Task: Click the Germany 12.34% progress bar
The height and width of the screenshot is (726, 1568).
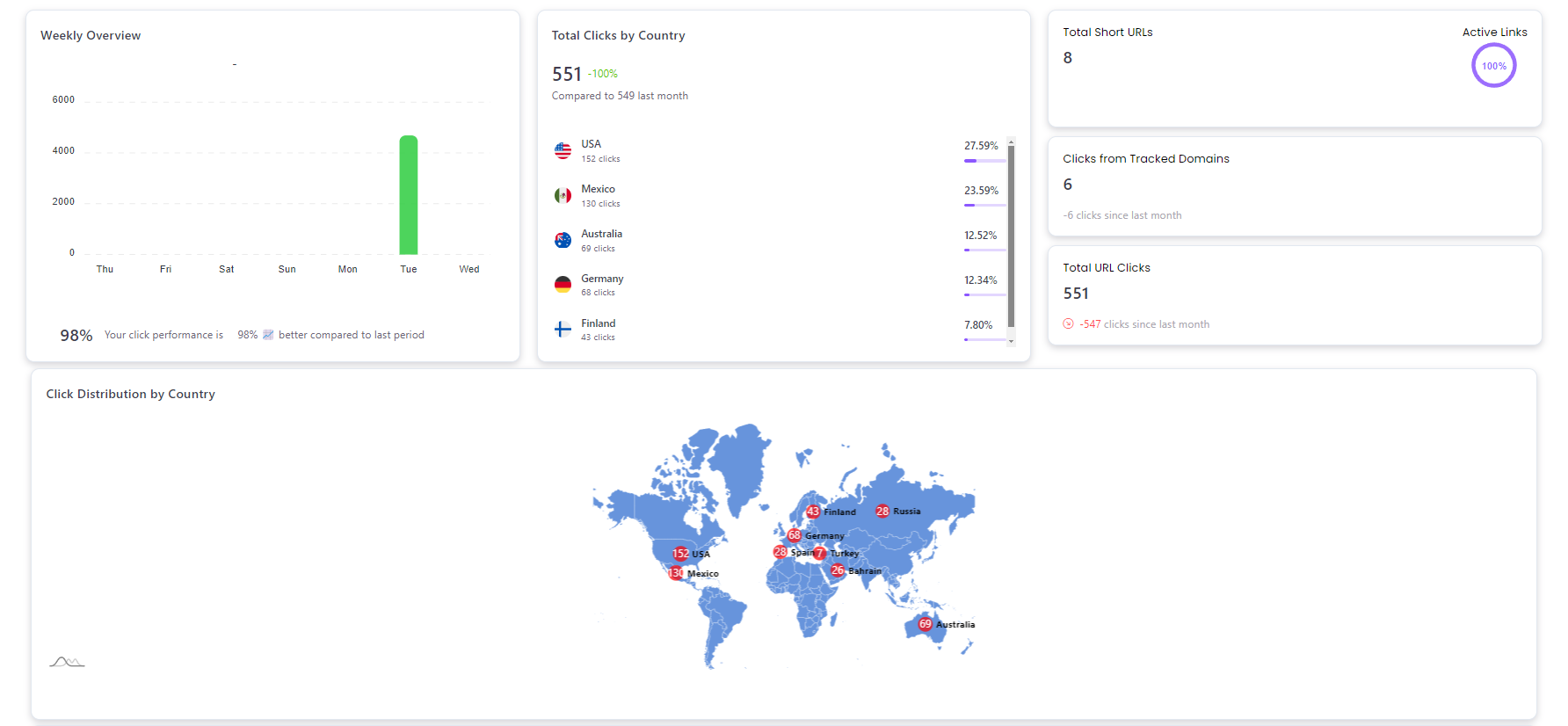Action: pyautogui.click(x=984, y=294)
